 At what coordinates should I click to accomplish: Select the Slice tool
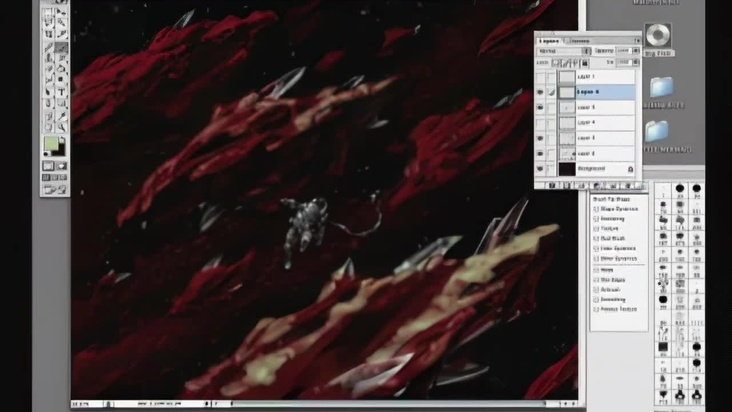tap(61, 34)
